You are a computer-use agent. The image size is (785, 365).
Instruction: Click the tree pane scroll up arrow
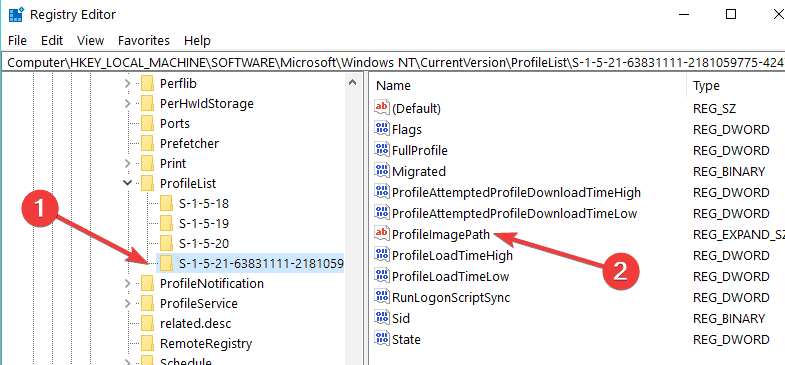pos(352,82)
